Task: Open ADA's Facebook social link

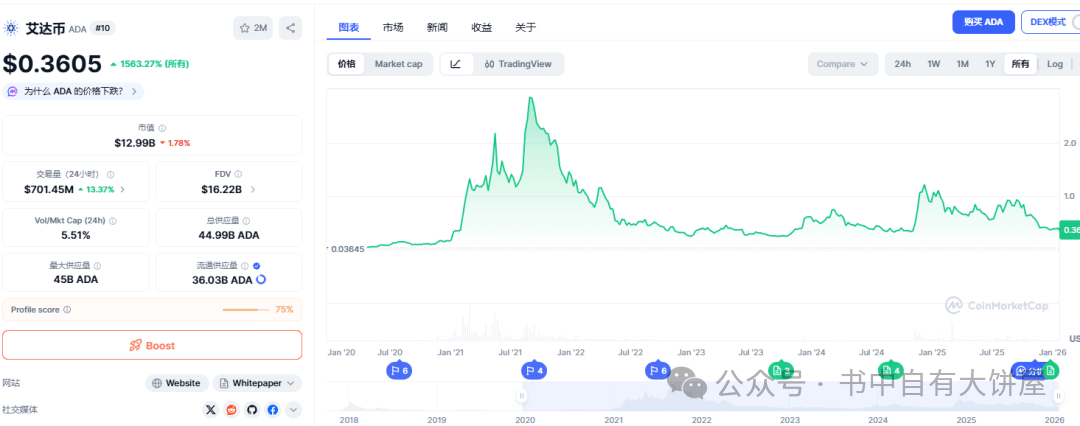Action: pos(273,409)
